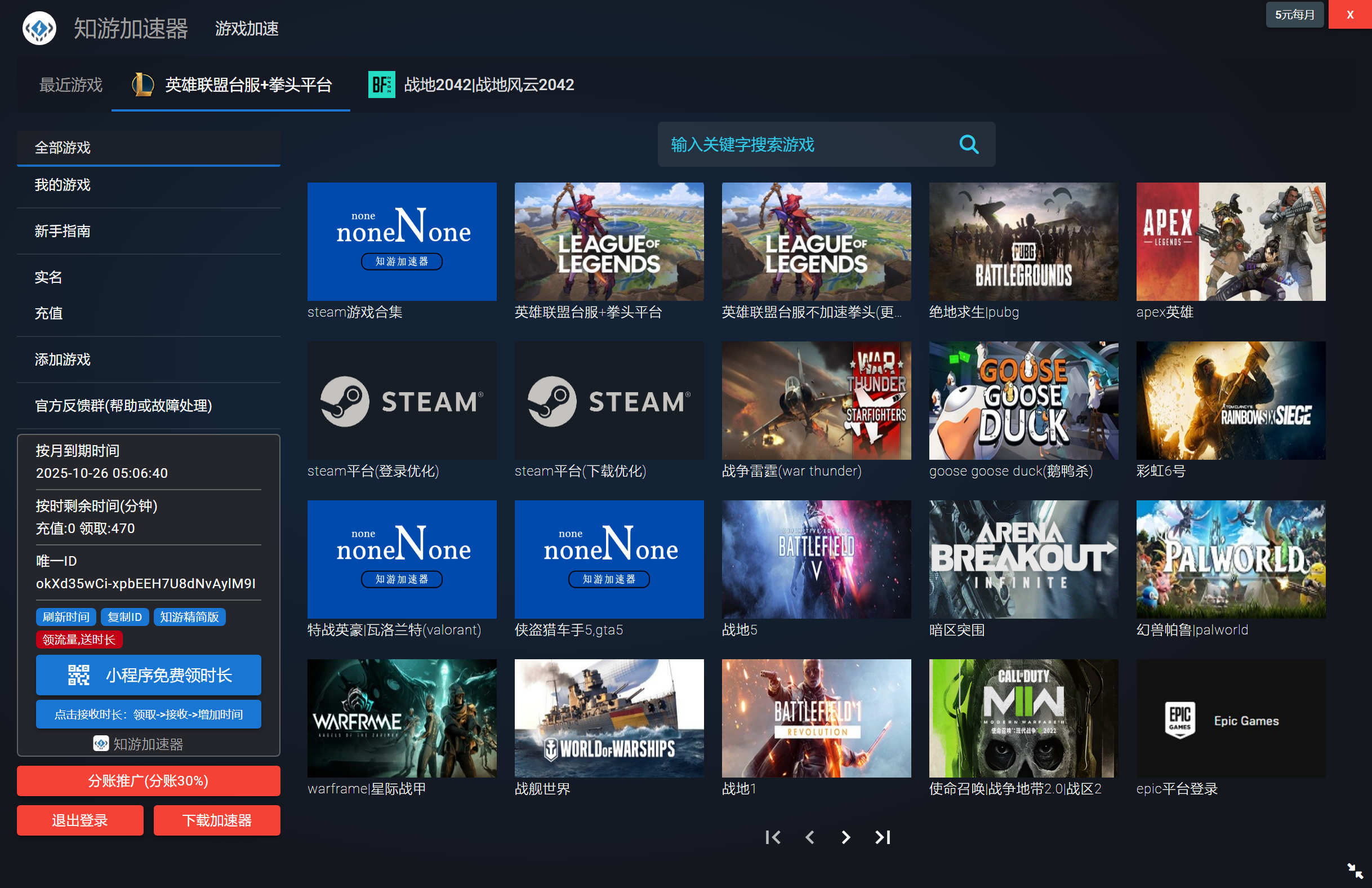
Task: Open 绝地求生|pubg thumbnail
Action: click(1023, 241)
